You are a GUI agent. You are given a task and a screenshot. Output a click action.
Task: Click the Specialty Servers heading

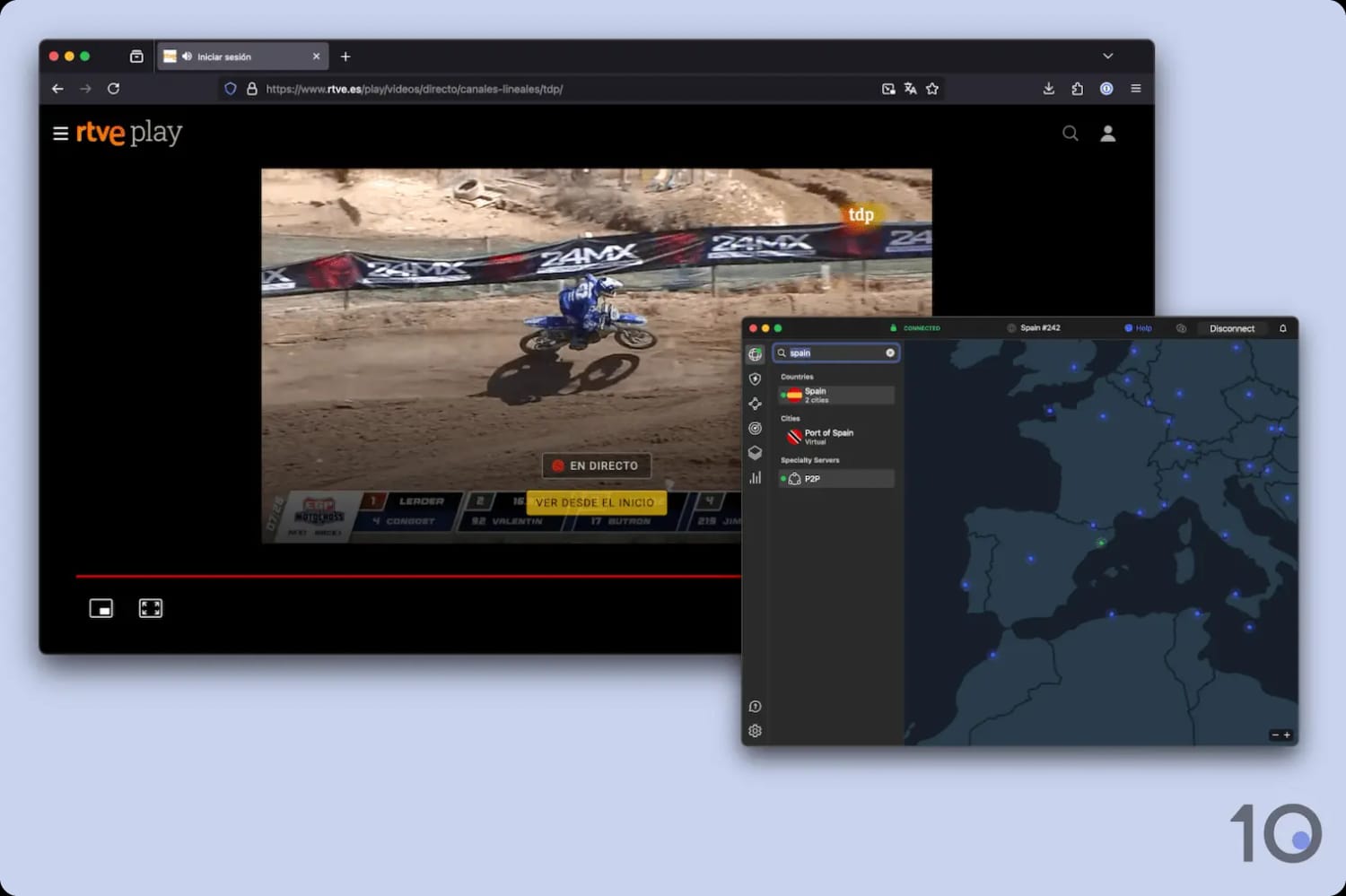(x=810, y=460)
